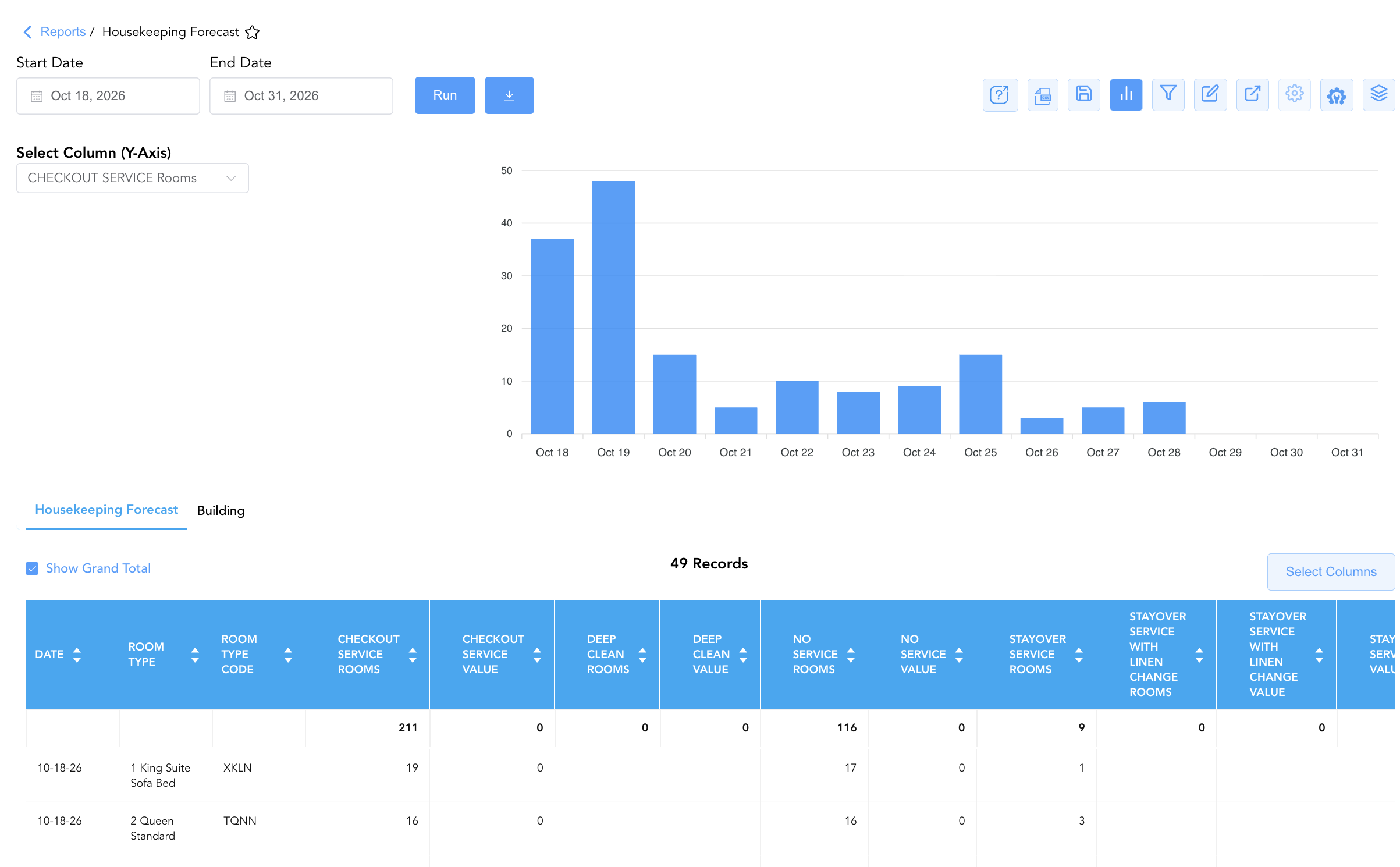Toggle the bar chart view icon
The width and height of the screenshot is (1400, 867).
point(1126,95)
